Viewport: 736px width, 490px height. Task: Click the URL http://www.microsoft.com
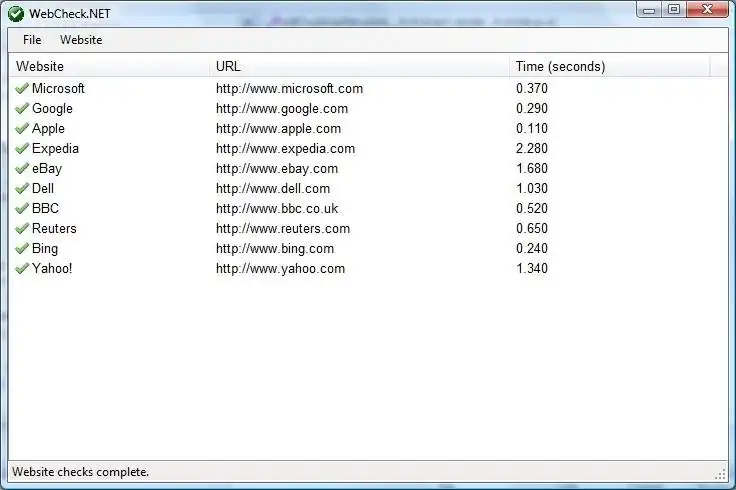pos(289,88)
